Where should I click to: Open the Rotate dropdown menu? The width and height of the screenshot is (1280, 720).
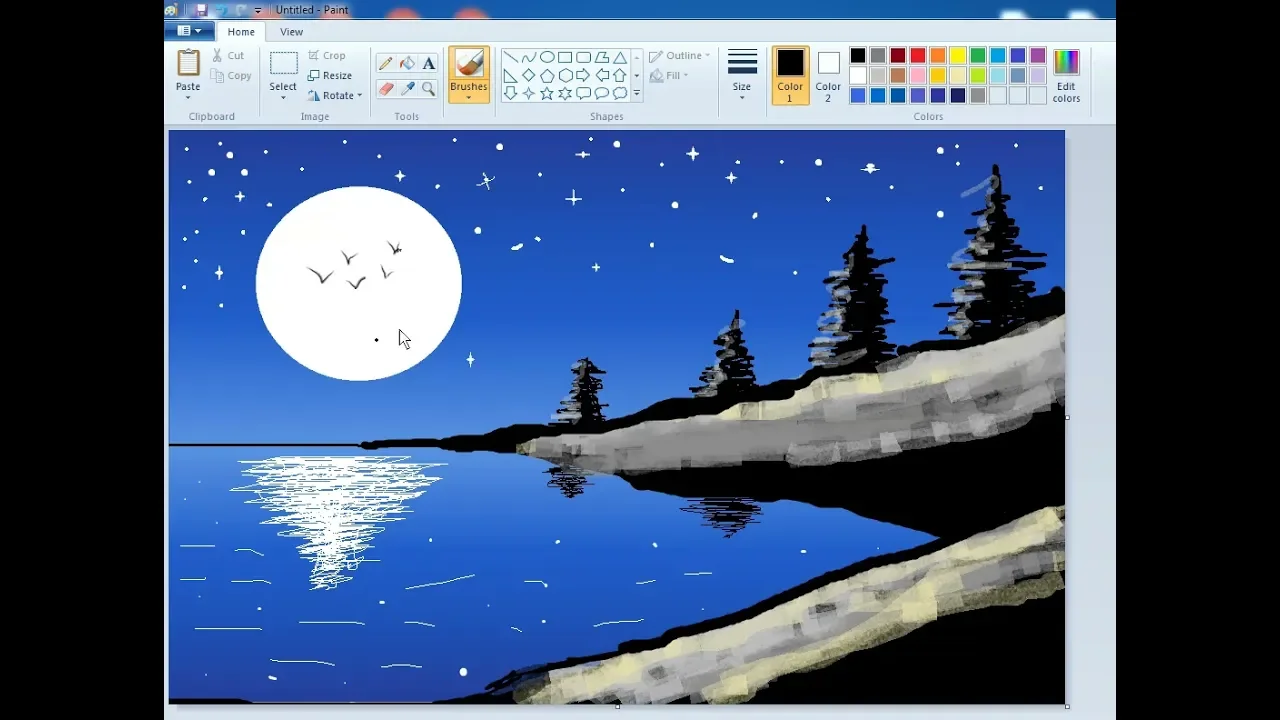[x=335, y=96]
